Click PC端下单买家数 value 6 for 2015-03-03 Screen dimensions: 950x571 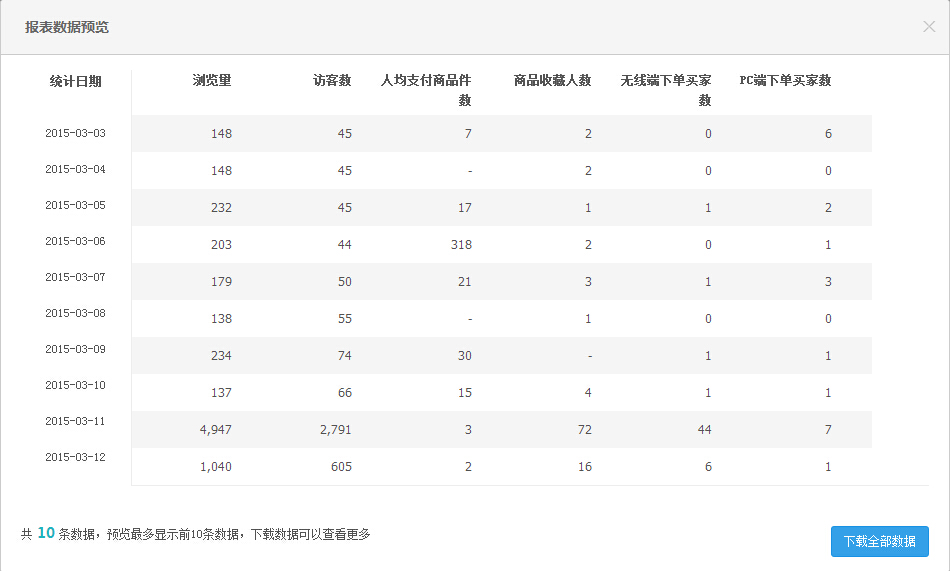point(828,133)
